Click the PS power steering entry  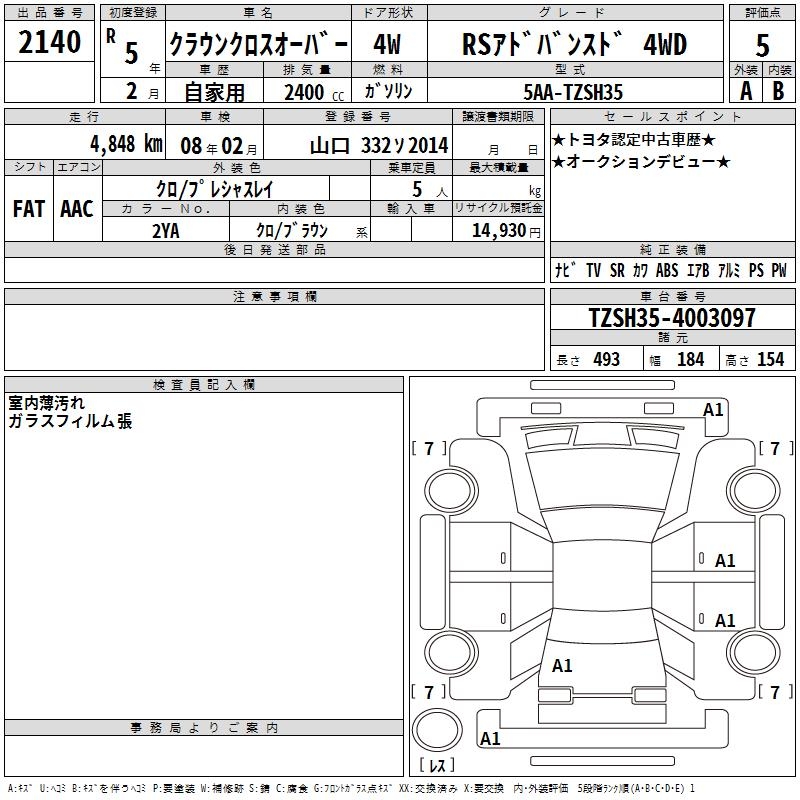(x=756, y=270)
